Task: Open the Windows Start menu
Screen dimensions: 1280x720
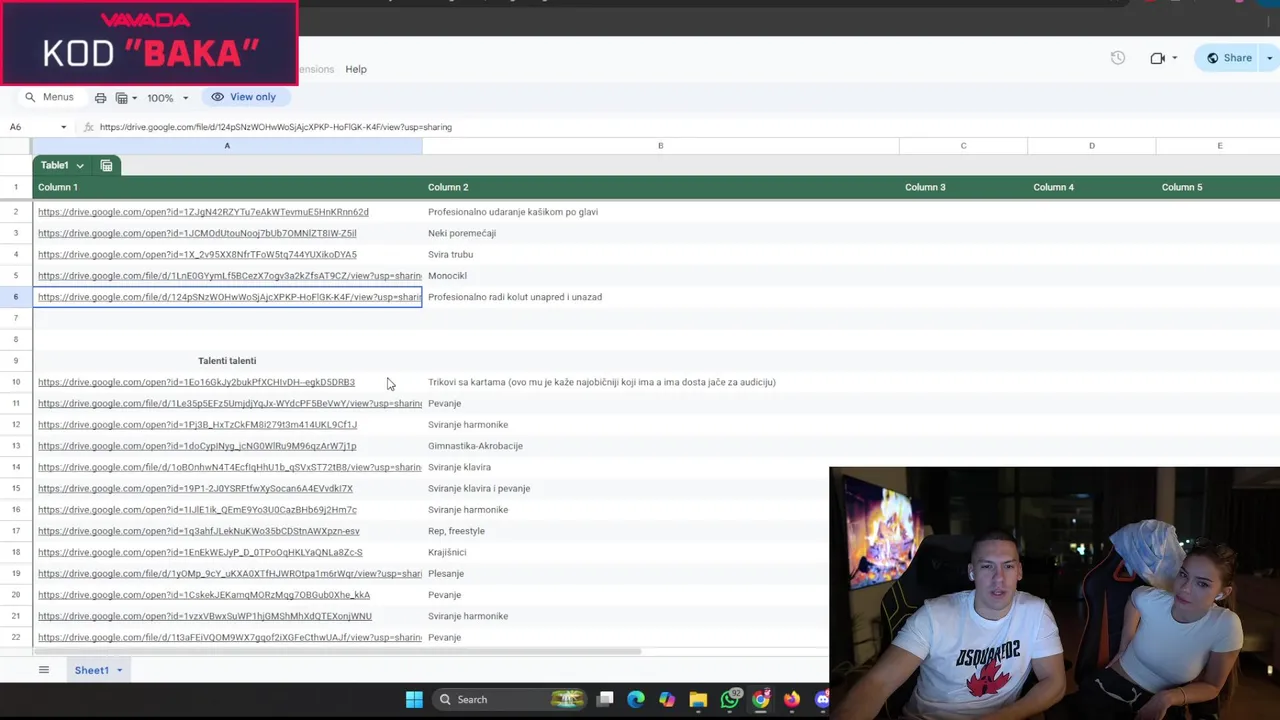Action: pyautogui.click(x=414, y=699)
